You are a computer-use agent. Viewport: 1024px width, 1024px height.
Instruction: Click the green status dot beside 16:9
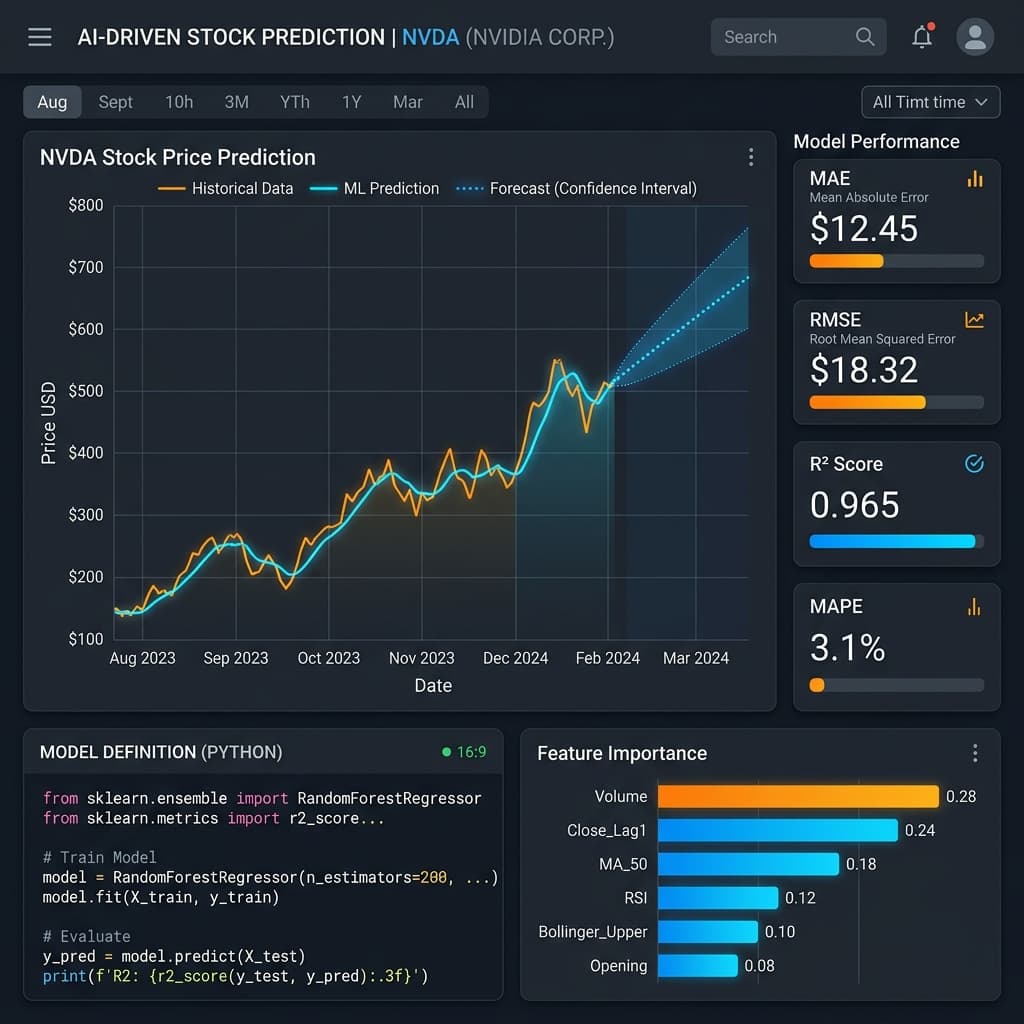pyautogui.click(x=447, y=752)
